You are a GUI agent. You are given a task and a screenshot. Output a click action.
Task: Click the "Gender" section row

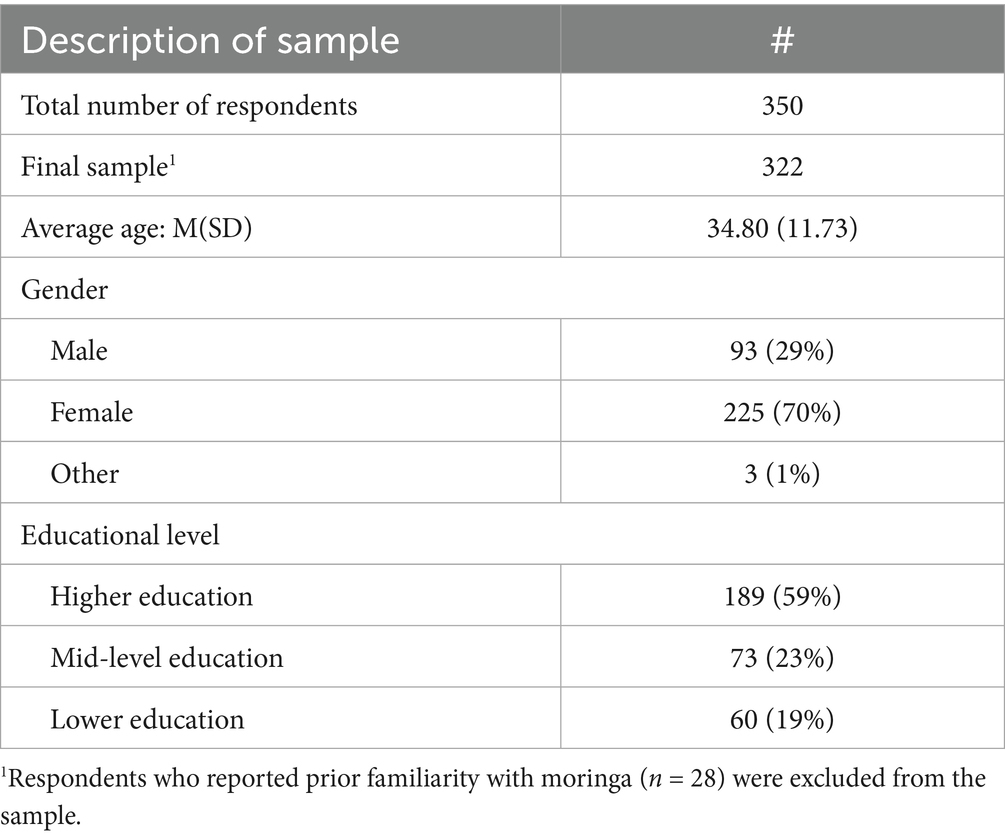[x=65, y=290]
